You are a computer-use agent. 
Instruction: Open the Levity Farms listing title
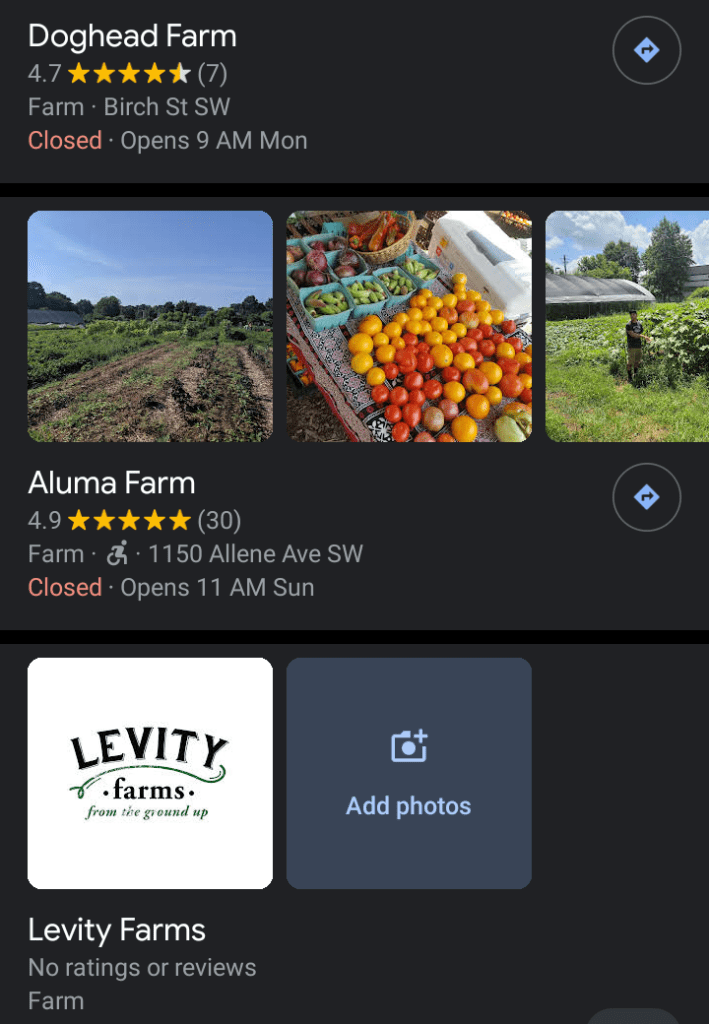point(116,930)
